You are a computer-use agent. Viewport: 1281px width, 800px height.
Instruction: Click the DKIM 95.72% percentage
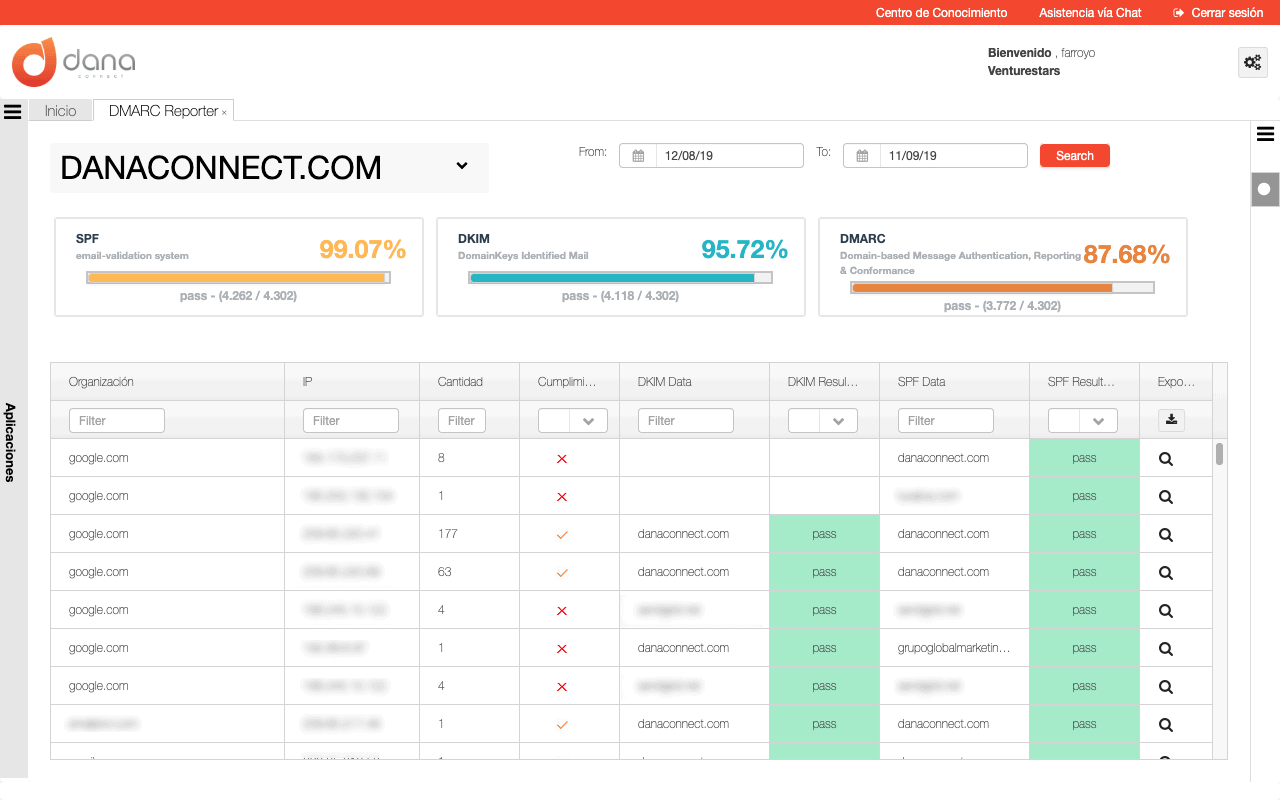[745, 249]
